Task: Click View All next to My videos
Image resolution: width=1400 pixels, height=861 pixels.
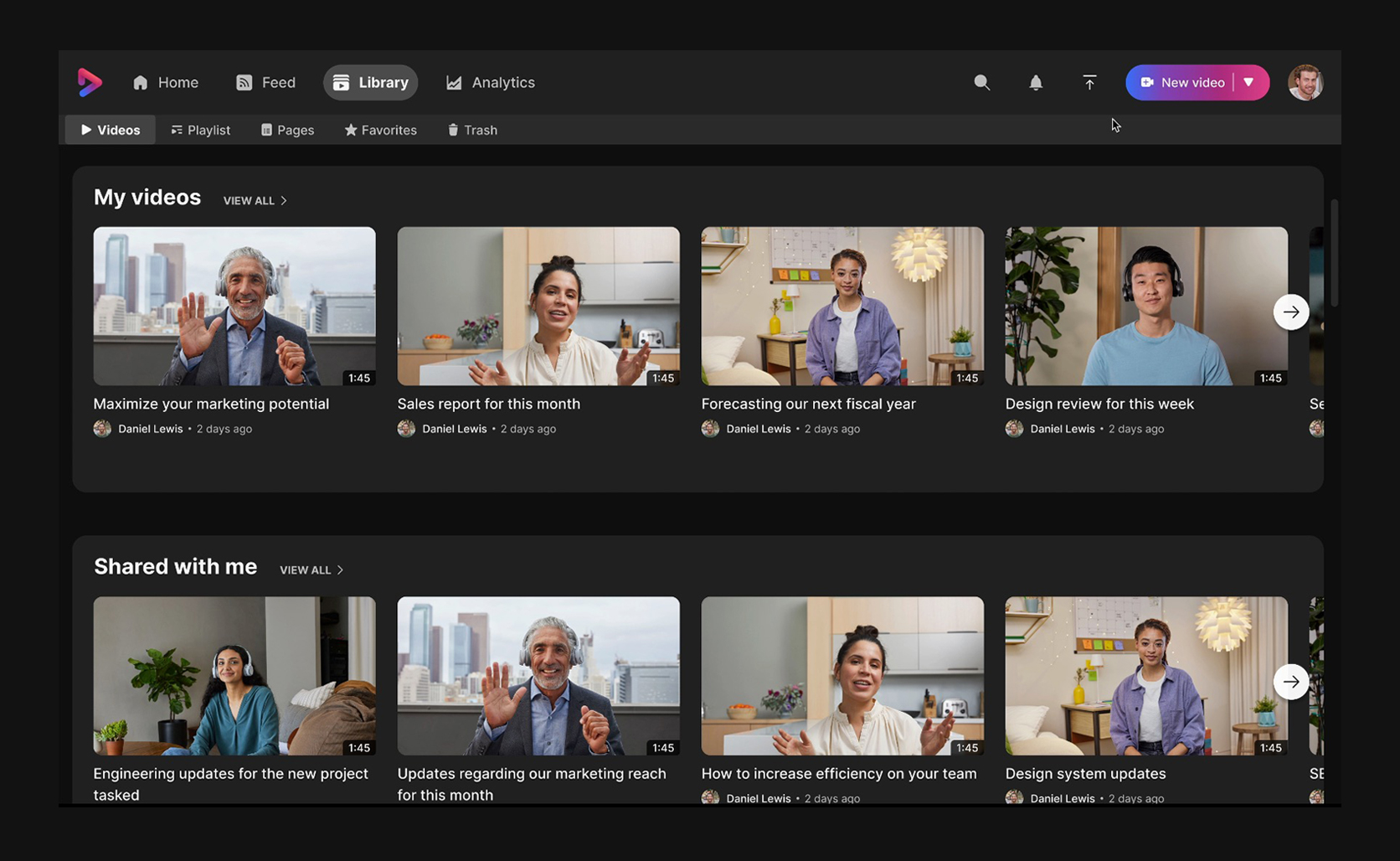Action: tap(255, 201)
